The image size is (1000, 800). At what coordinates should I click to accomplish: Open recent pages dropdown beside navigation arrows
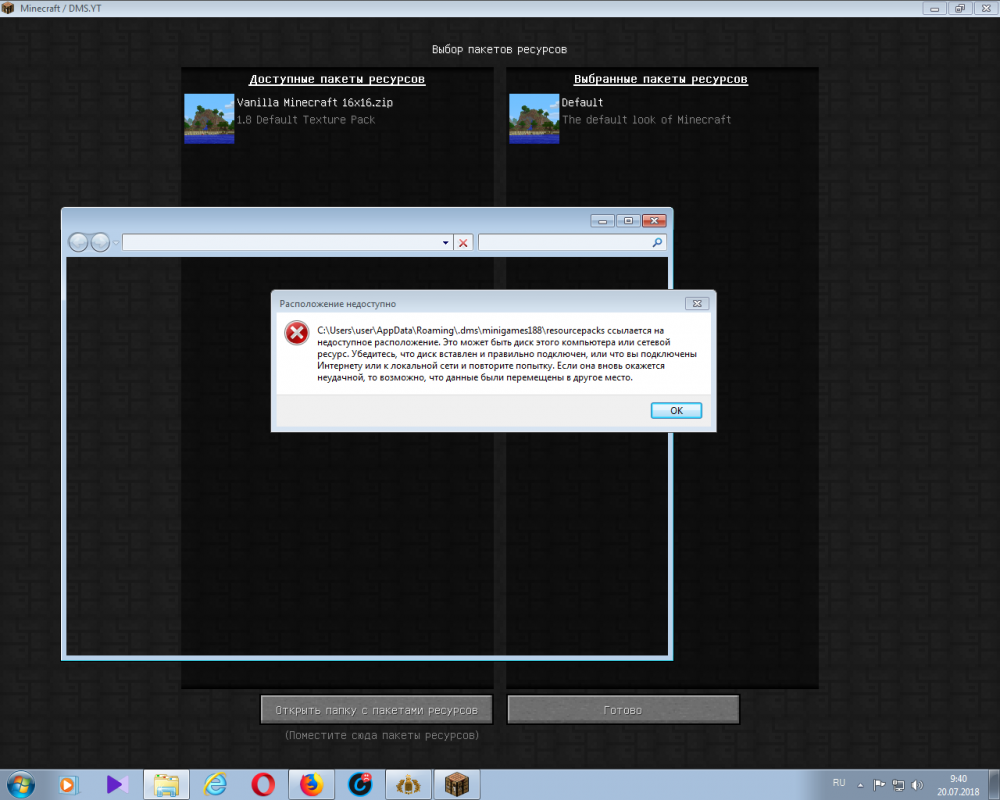[115, 242]
